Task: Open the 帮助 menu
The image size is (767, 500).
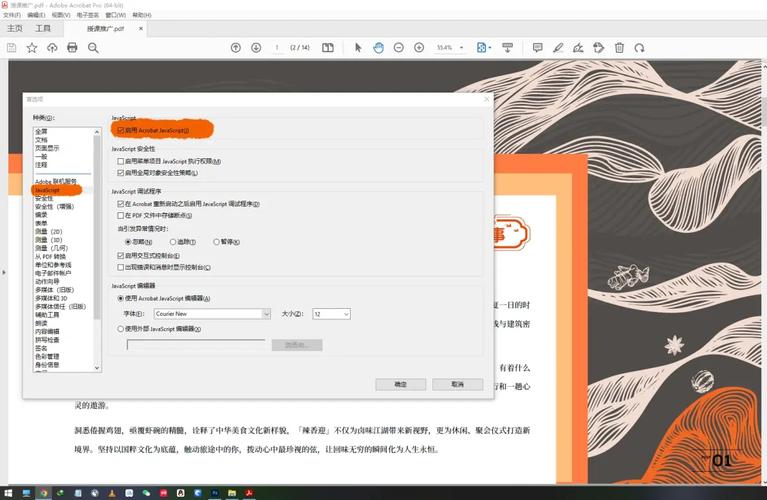Action: (x=142, y=15)
